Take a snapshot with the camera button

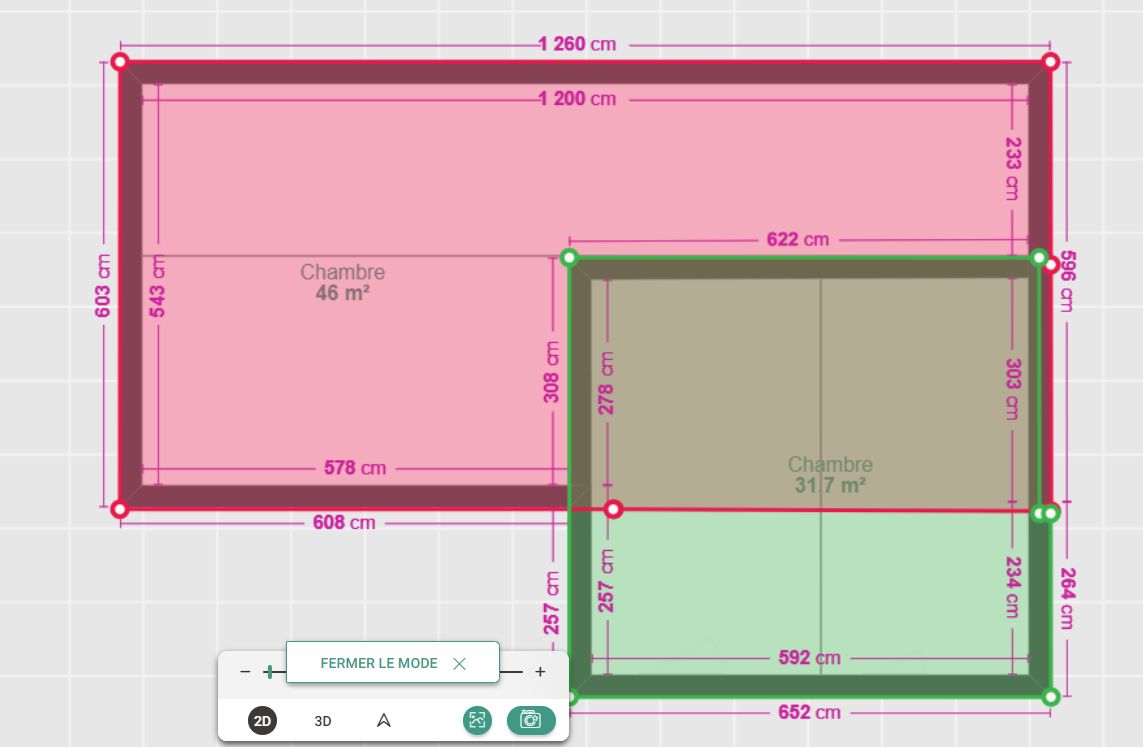point(531,721)
